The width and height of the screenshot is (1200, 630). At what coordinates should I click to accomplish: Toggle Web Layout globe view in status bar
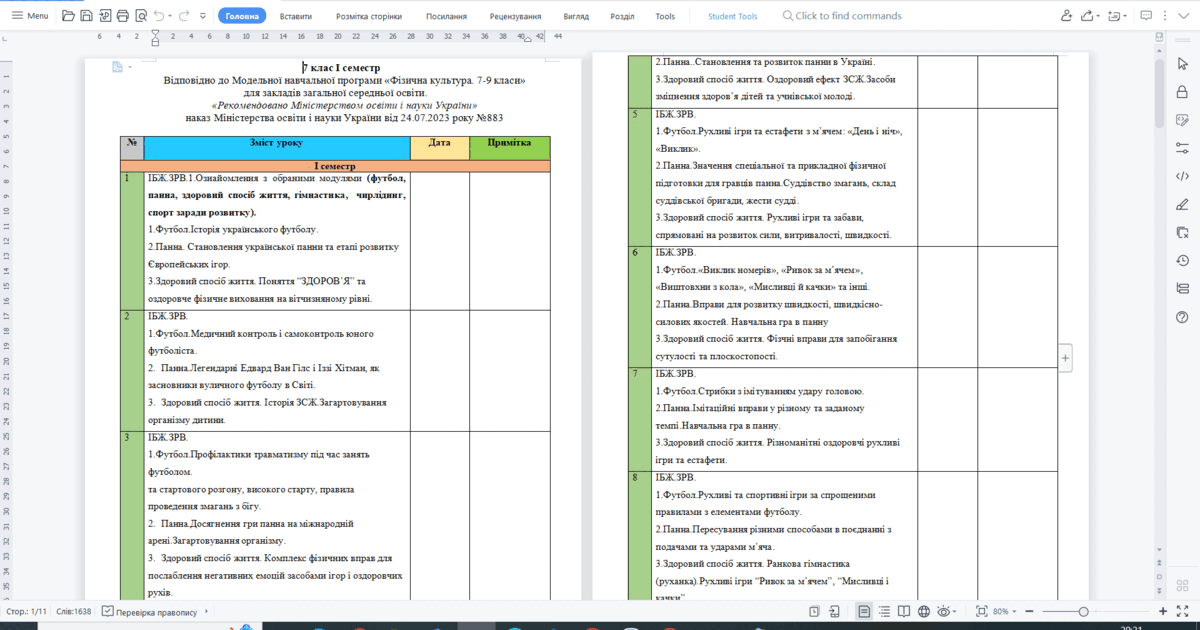click(x=925, y=611)
